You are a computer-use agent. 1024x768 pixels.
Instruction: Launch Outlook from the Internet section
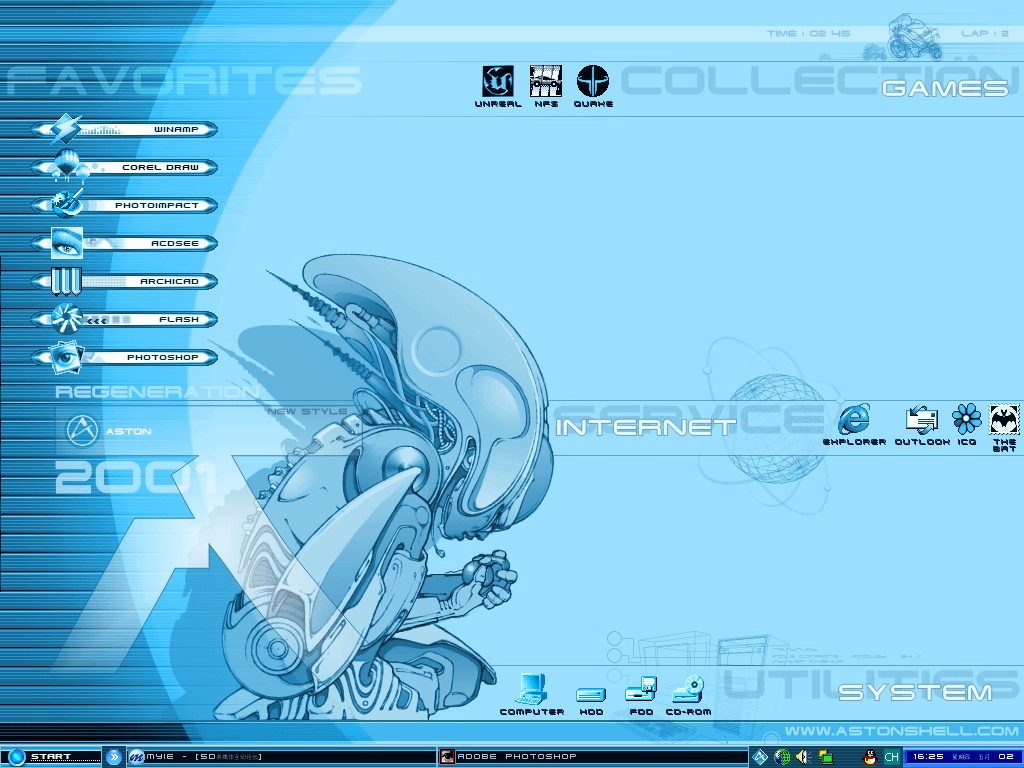pos(921,420)
